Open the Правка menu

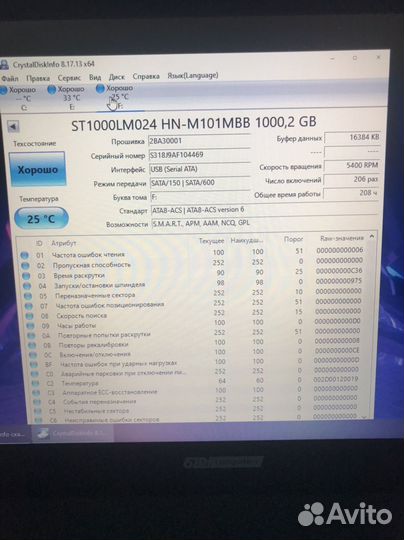point(38,79)
